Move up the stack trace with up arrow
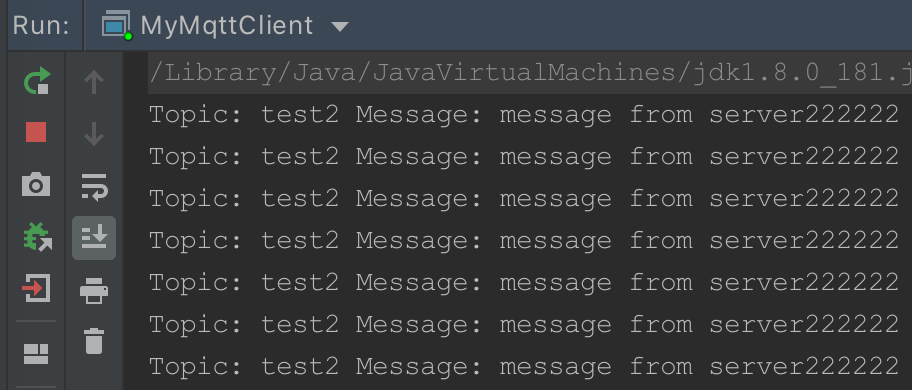Image resolution: width=912 pixels, height=390 pixels. coord(94,82)
